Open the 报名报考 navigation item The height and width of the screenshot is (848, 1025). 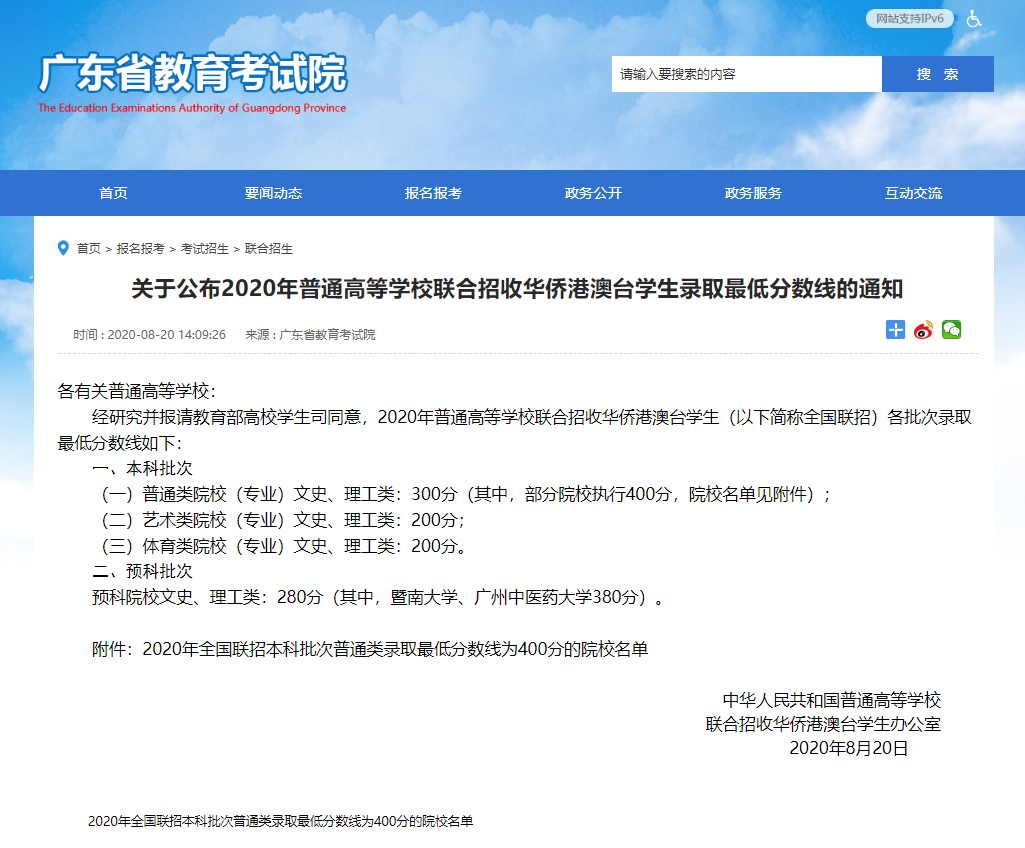(x=433, y=193)
